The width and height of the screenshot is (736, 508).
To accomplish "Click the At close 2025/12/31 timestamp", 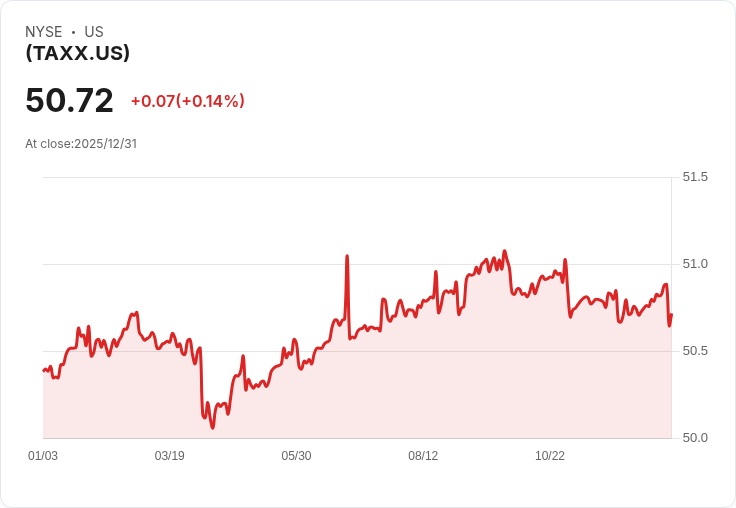I will click(x=81, y=144).
